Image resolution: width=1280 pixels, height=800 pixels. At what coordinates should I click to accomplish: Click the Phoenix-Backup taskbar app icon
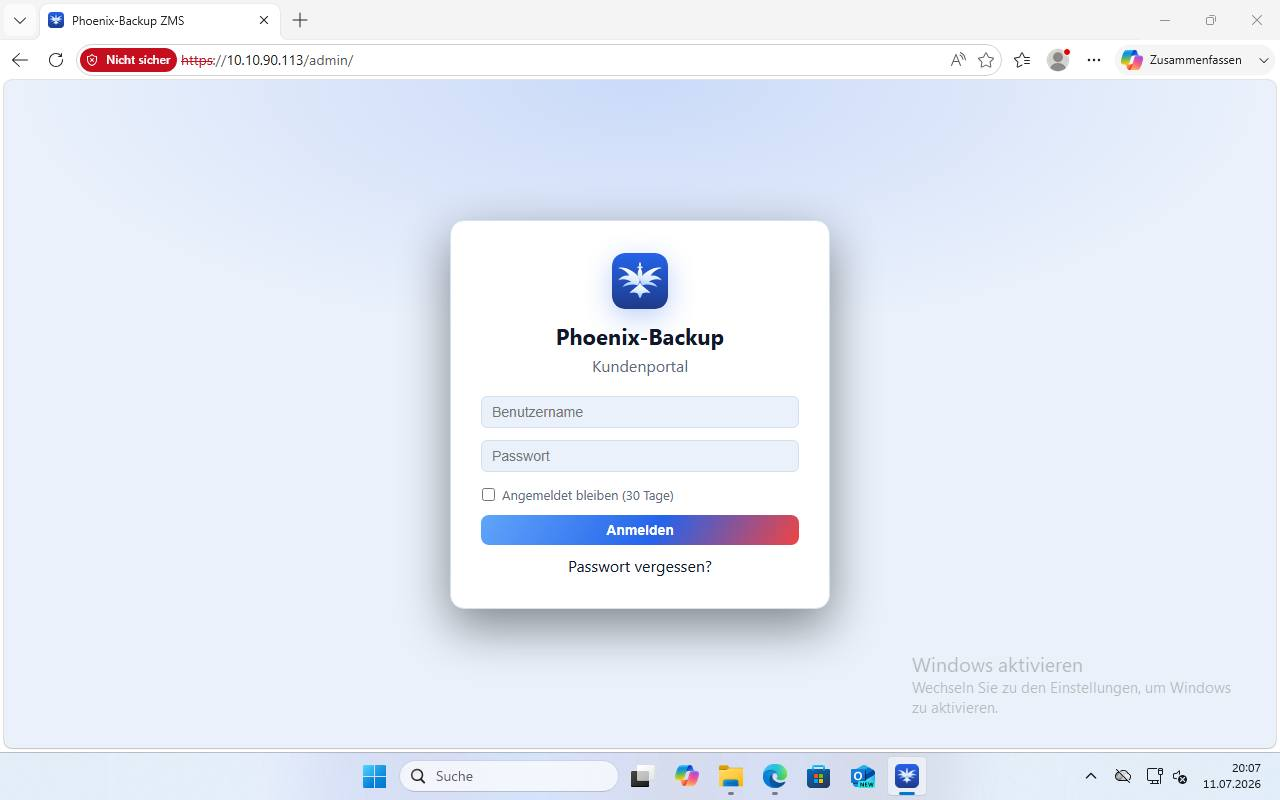(x=907, y=776)
